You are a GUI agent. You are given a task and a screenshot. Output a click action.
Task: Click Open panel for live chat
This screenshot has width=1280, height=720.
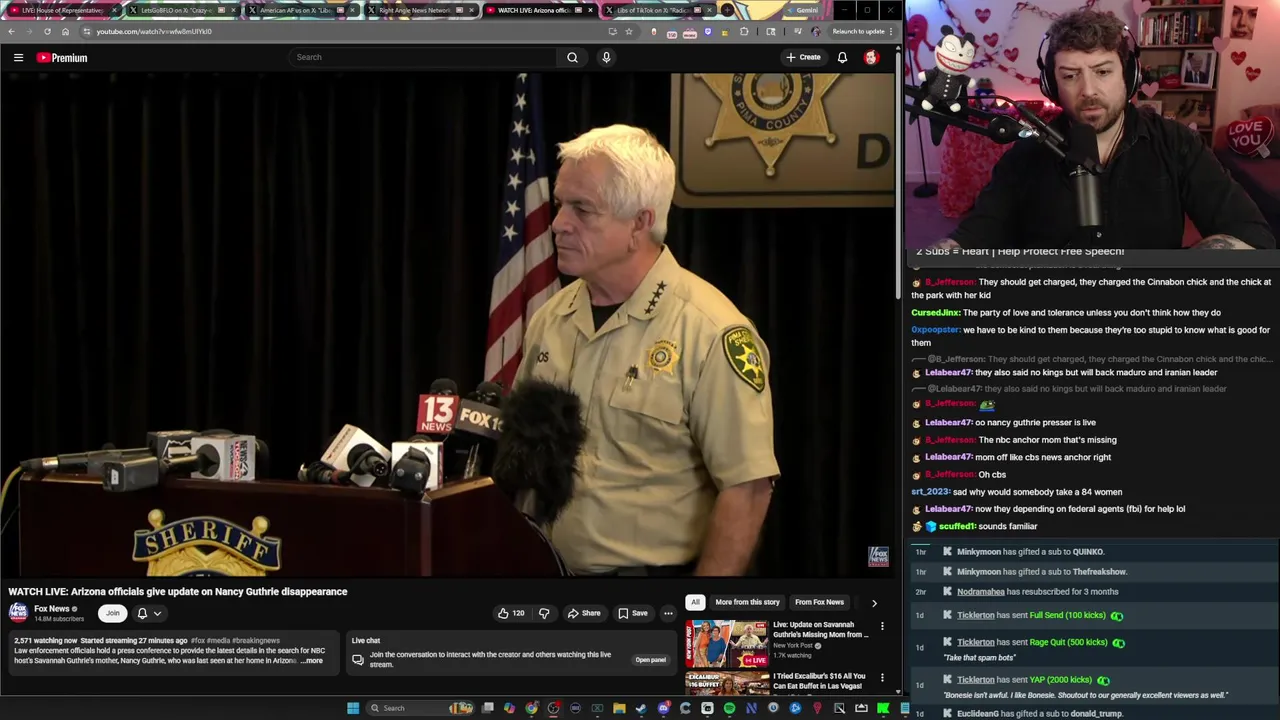click(x=650, y=660)
